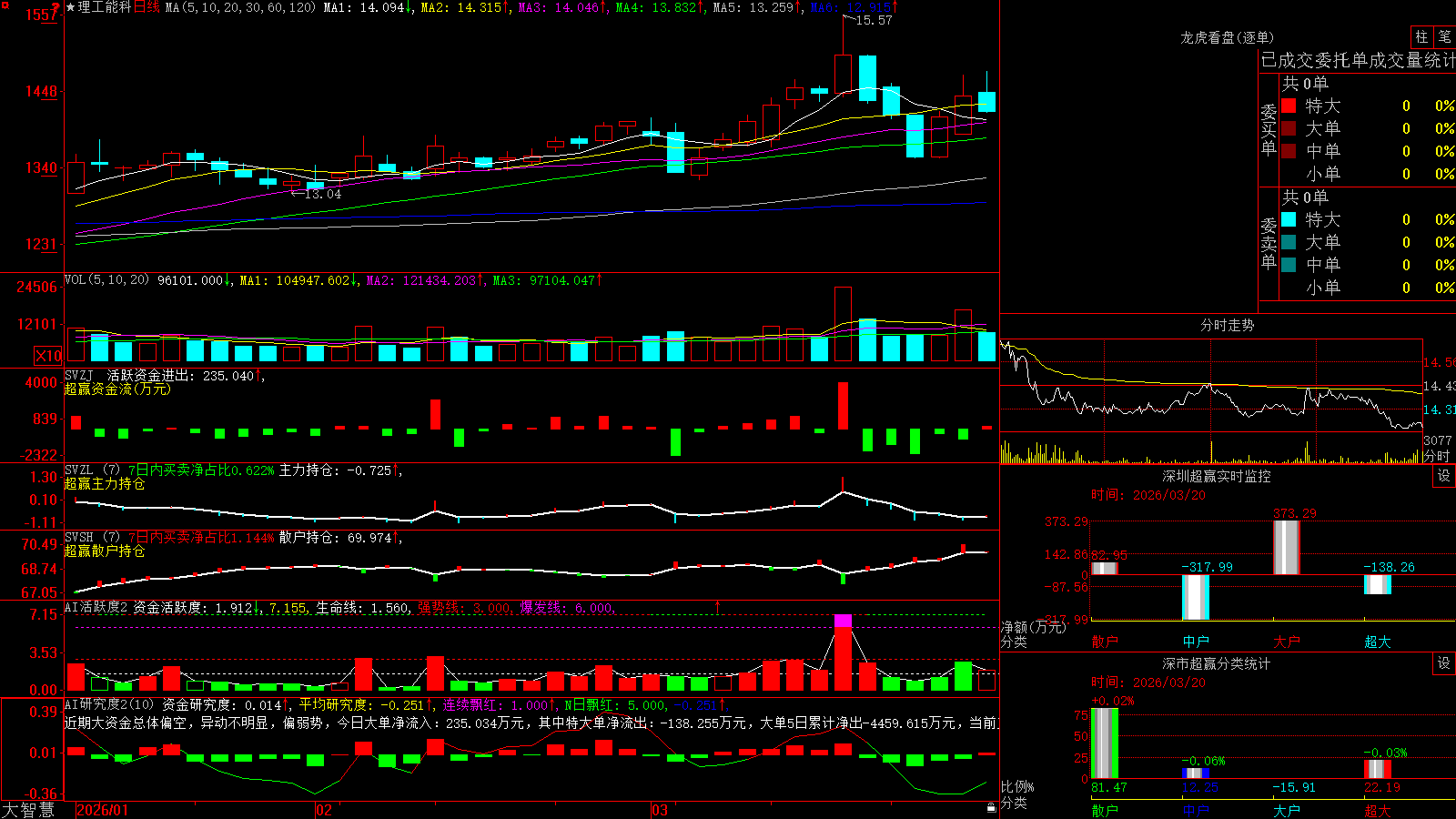1456x819 pixels.
Task: Click the cyan 特大 swatch under 委卖单
Action: [x=1289, y=219]
